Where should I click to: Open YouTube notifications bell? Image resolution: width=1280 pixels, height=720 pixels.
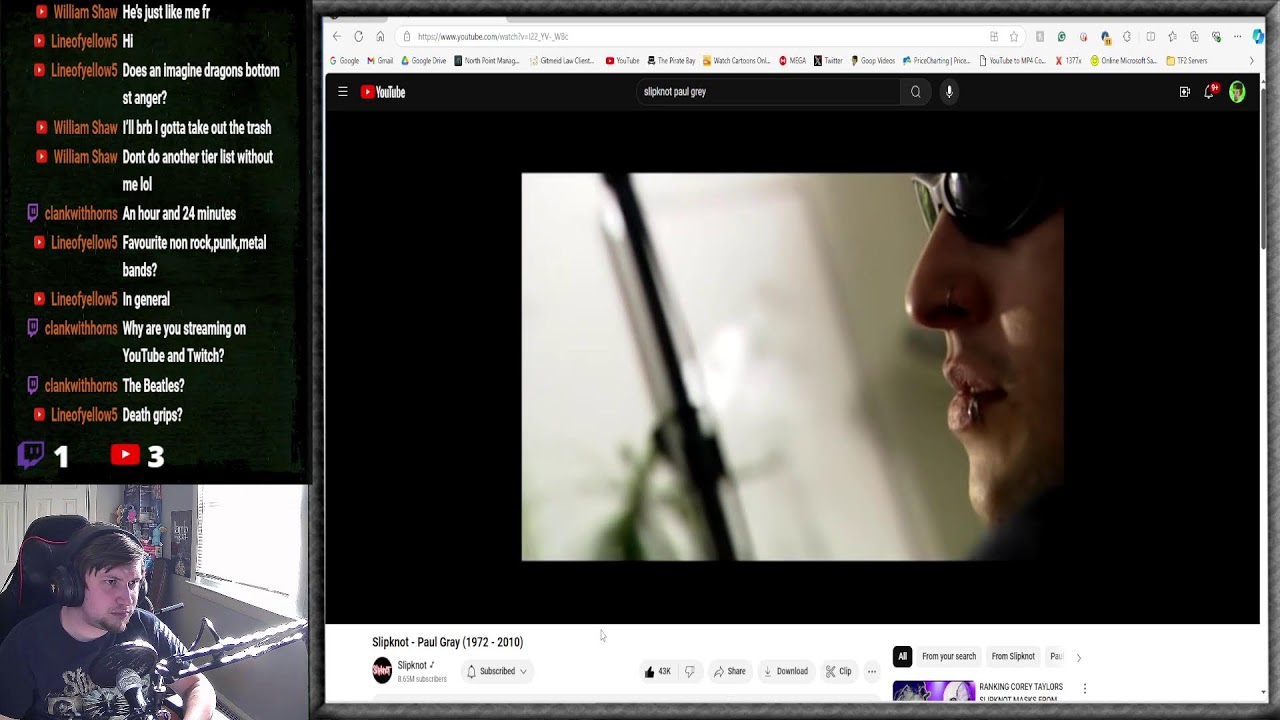coord(1210,91)
